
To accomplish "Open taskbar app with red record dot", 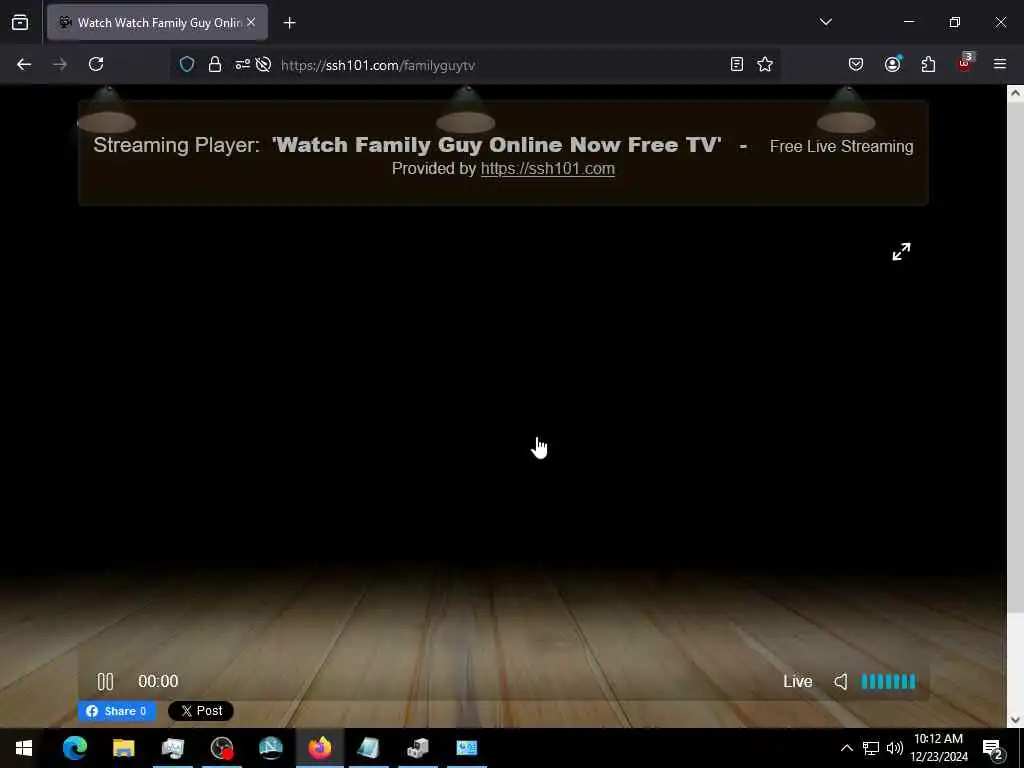I will click(222, 748).
